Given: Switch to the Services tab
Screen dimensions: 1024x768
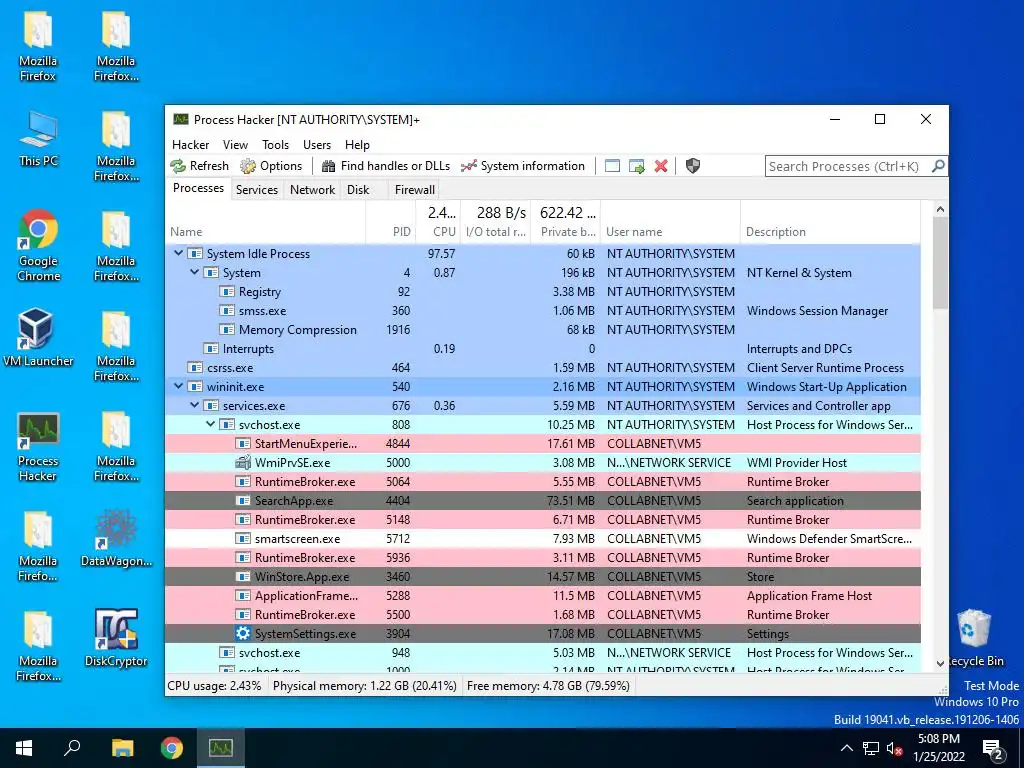Looking at the screenshot, I should tap(257, 189).
